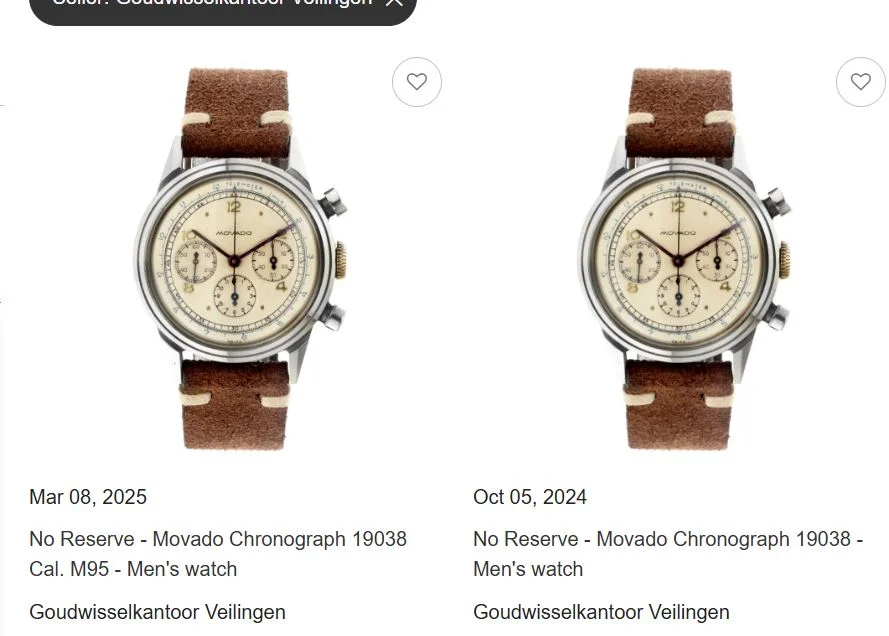Open the Mar 08, 2025 watch photo
The image size is (889, 636).
(x=241, y=259)
